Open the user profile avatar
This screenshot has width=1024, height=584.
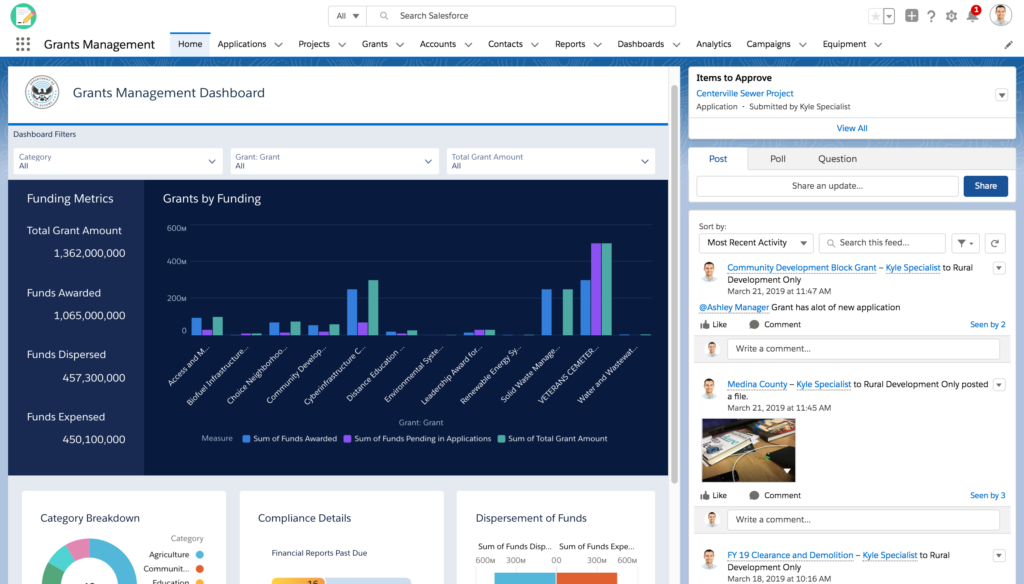[1000, 15]
